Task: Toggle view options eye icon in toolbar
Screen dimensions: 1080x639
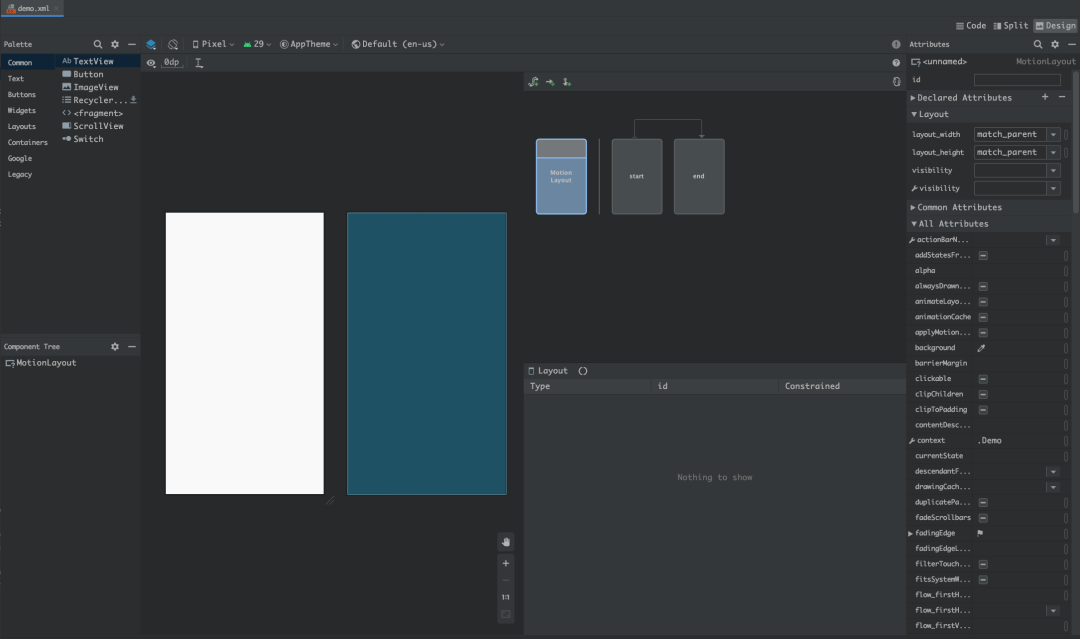Action: coord(151,63)
